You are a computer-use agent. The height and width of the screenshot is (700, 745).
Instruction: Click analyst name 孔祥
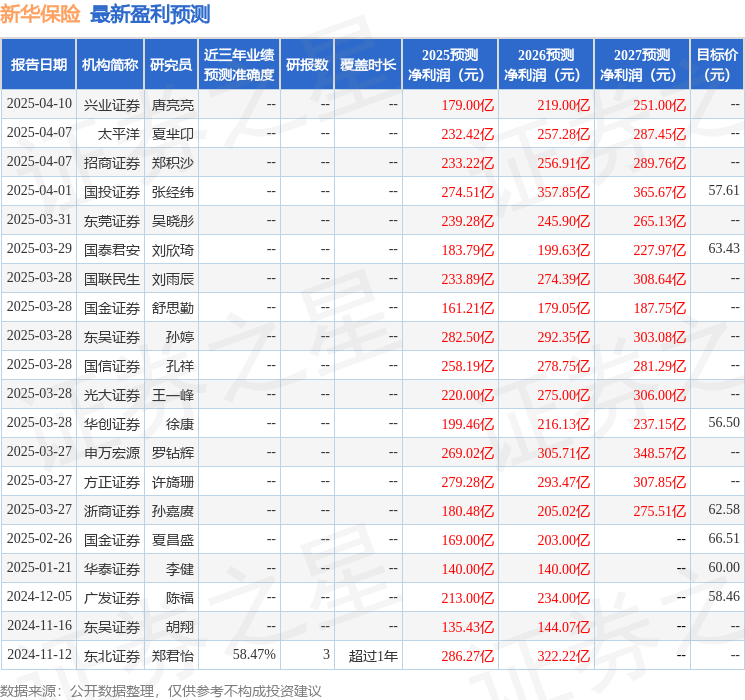point(180,366)
